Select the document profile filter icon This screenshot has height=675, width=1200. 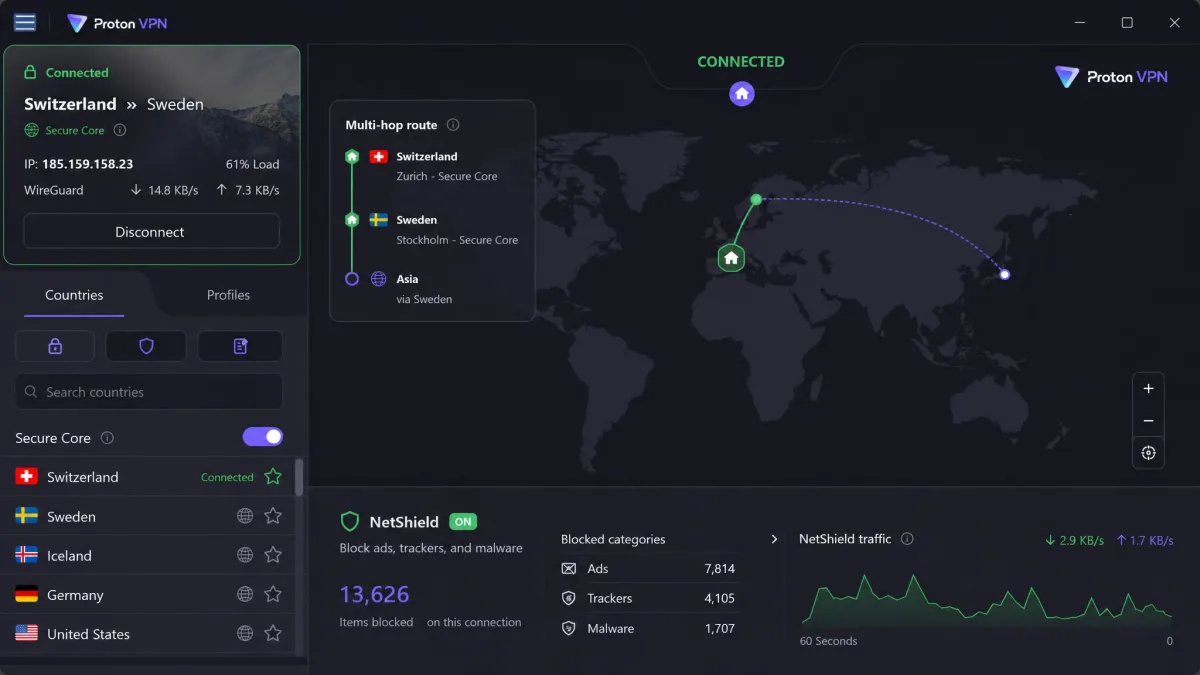click(x=240, y=346)
